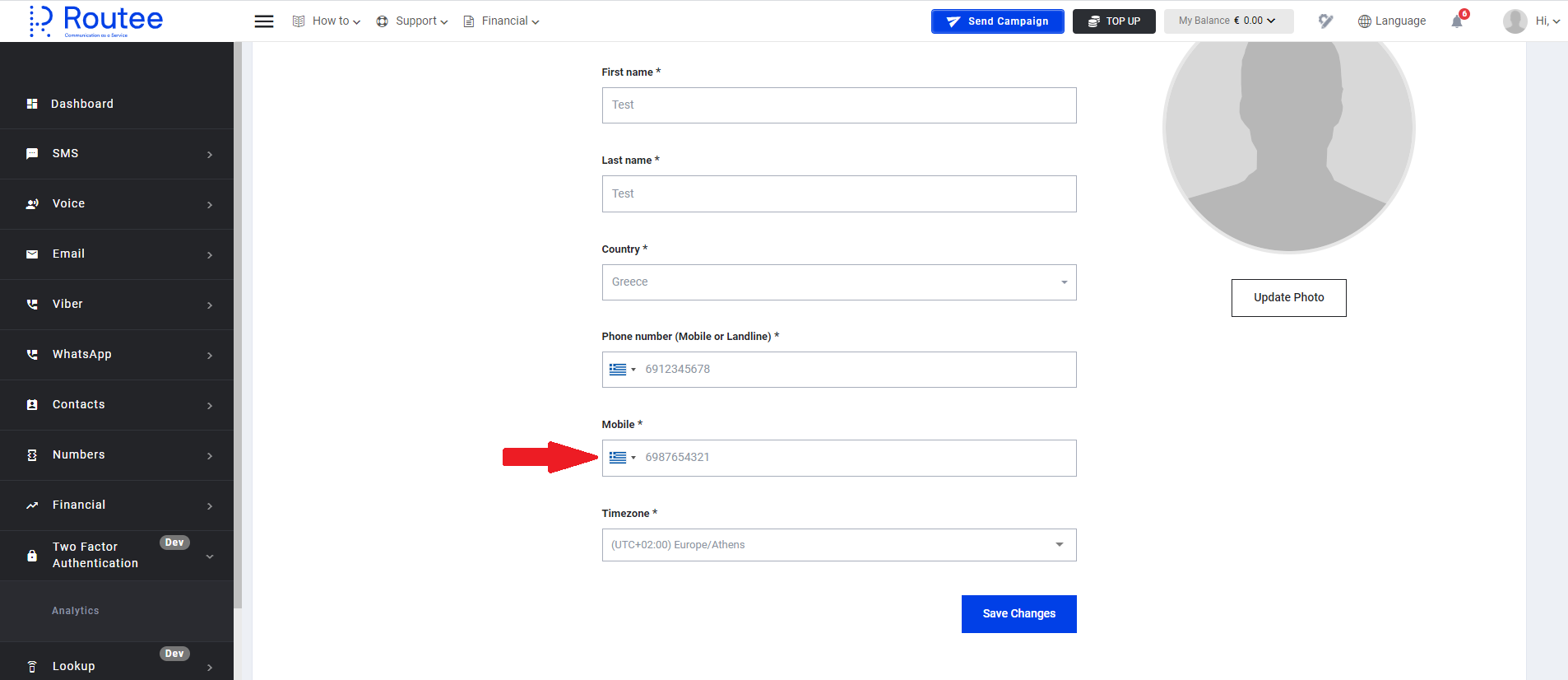This screenshot has height=680, width=1568.
Task: Open the My Balance dropdown
Action: pos(1228,21)
